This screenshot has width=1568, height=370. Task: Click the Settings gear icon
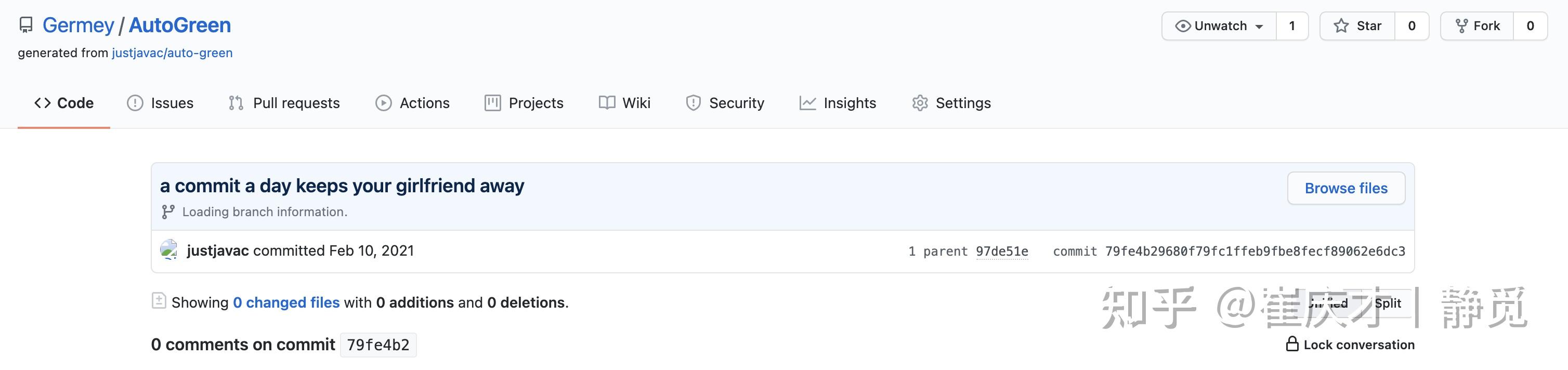[919, 103]
